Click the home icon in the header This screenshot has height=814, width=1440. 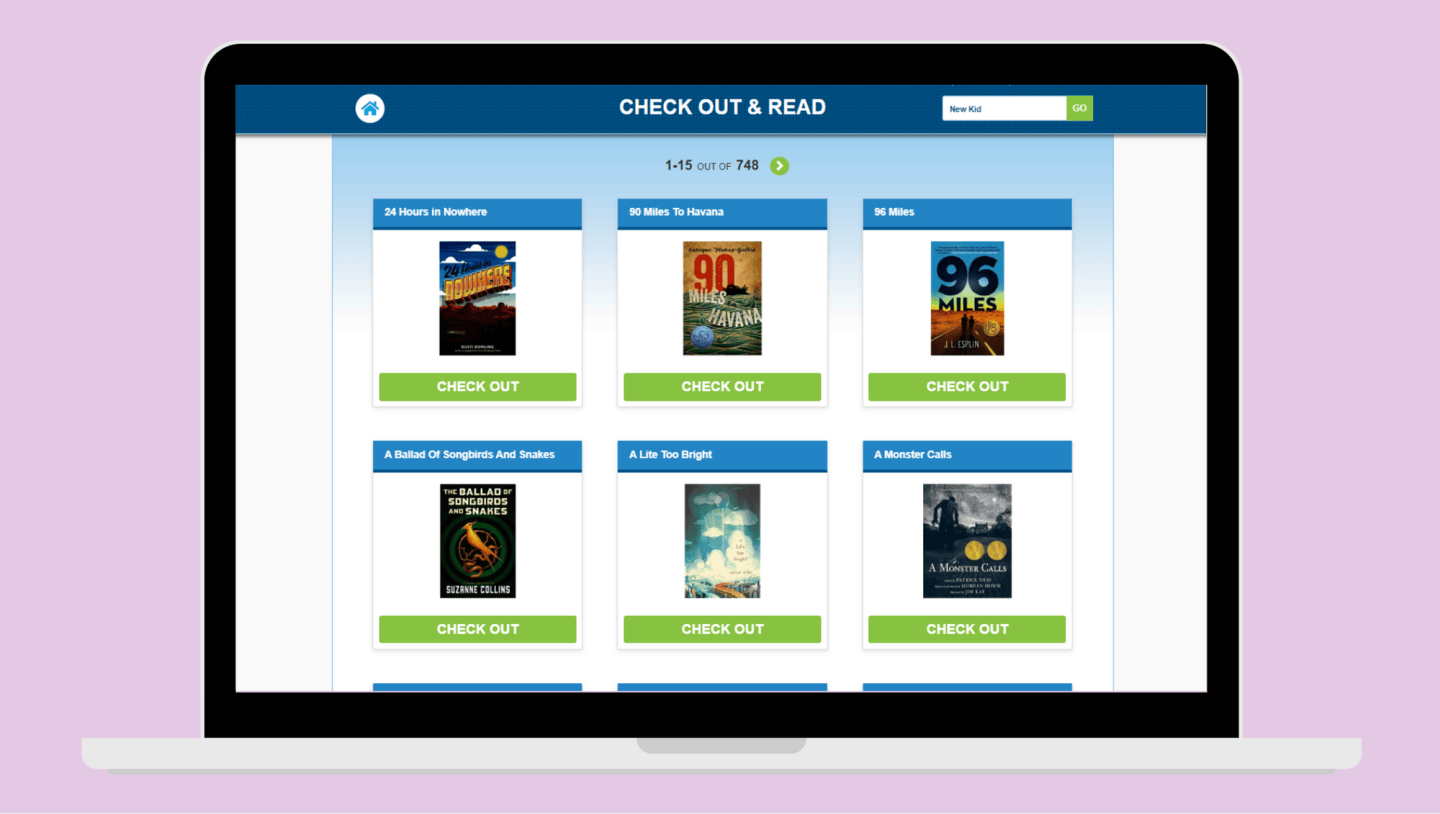point(370,108)
